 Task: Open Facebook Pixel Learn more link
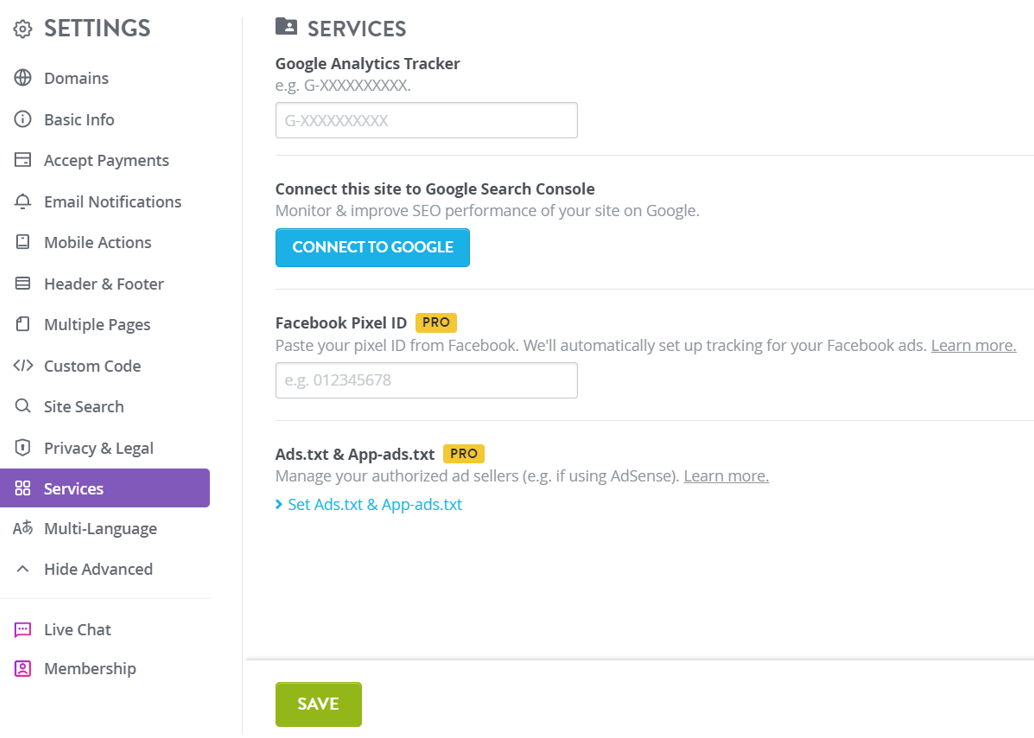(x=973, y=346)
